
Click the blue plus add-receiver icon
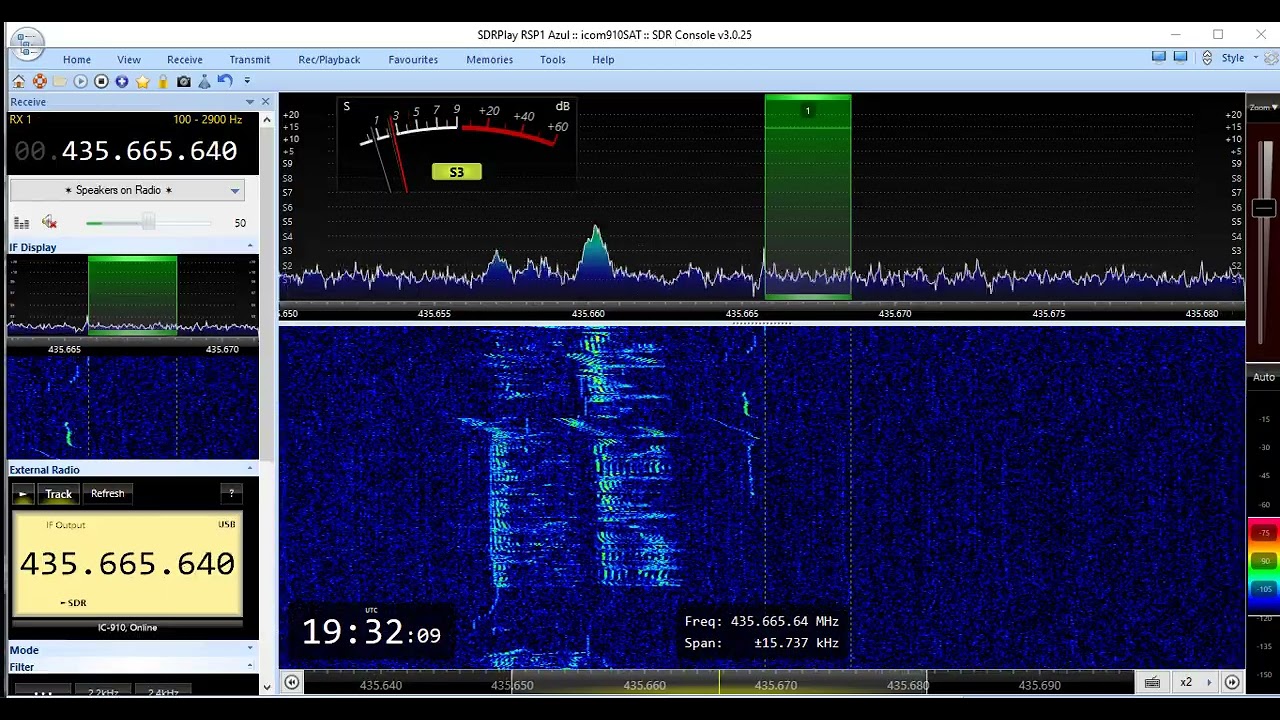click(x=122, y=81)
